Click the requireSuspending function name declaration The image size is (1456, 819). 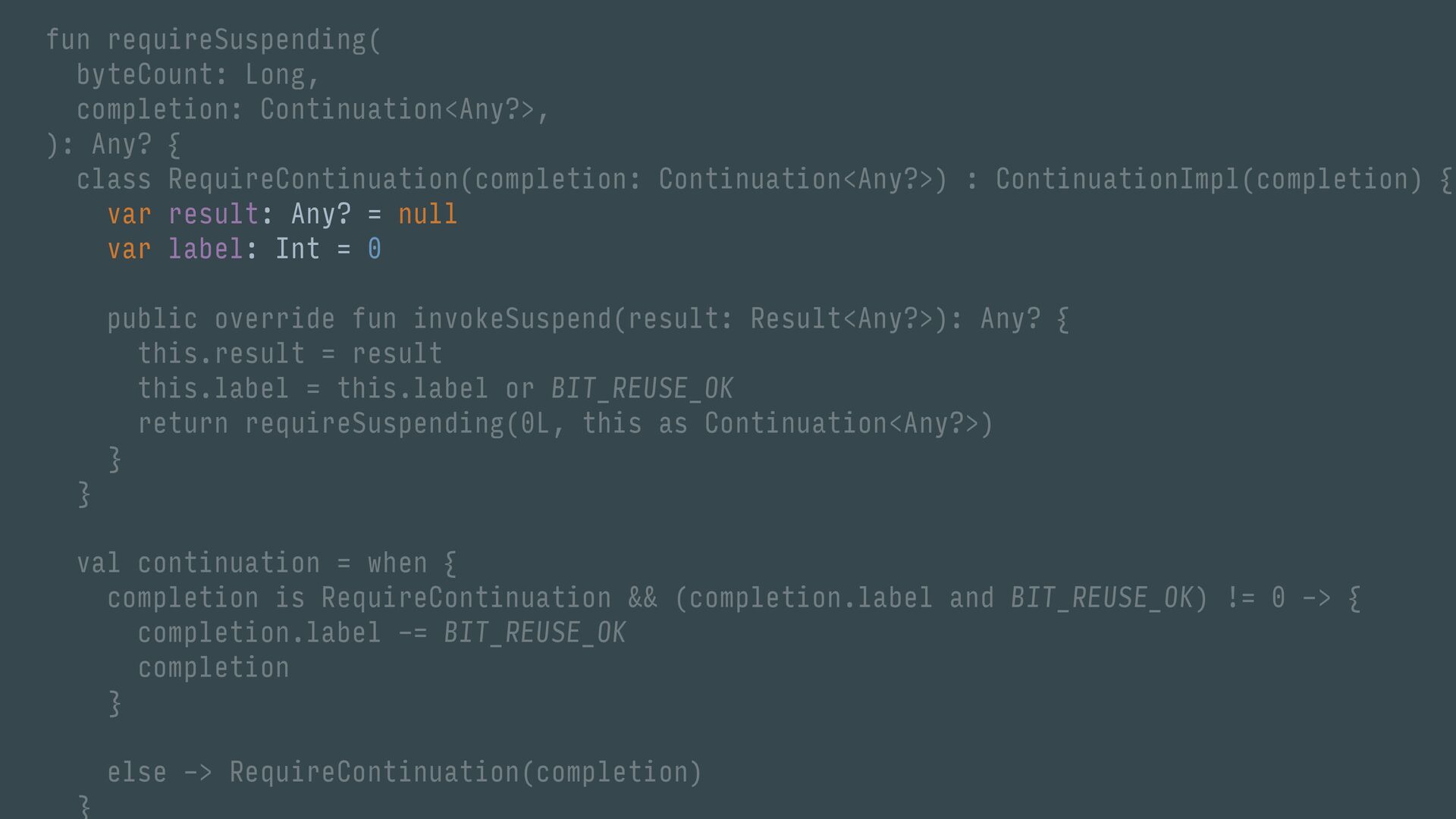click(237, 40)
